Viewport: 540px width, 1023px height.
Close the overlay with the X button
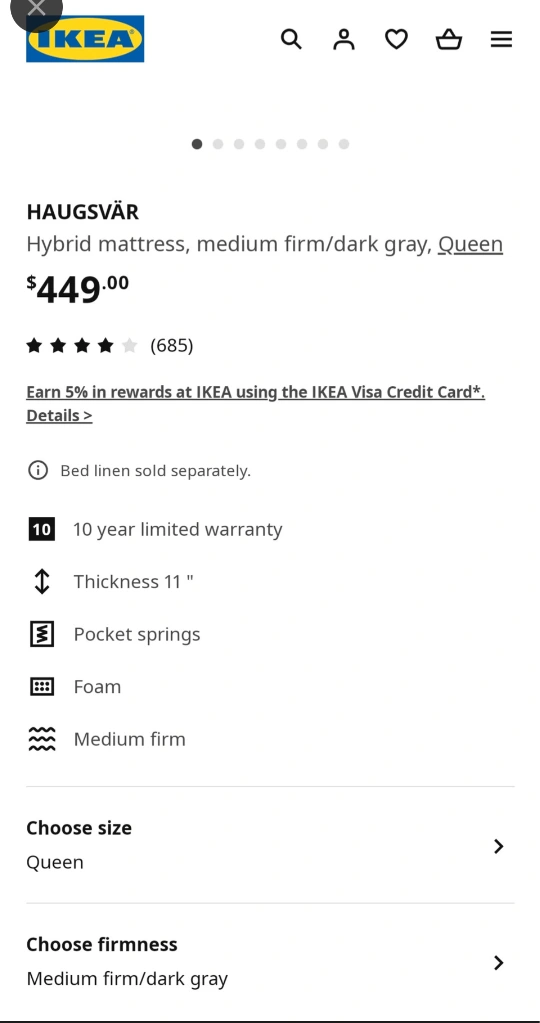pyautogui.click(x=37, y=9)
